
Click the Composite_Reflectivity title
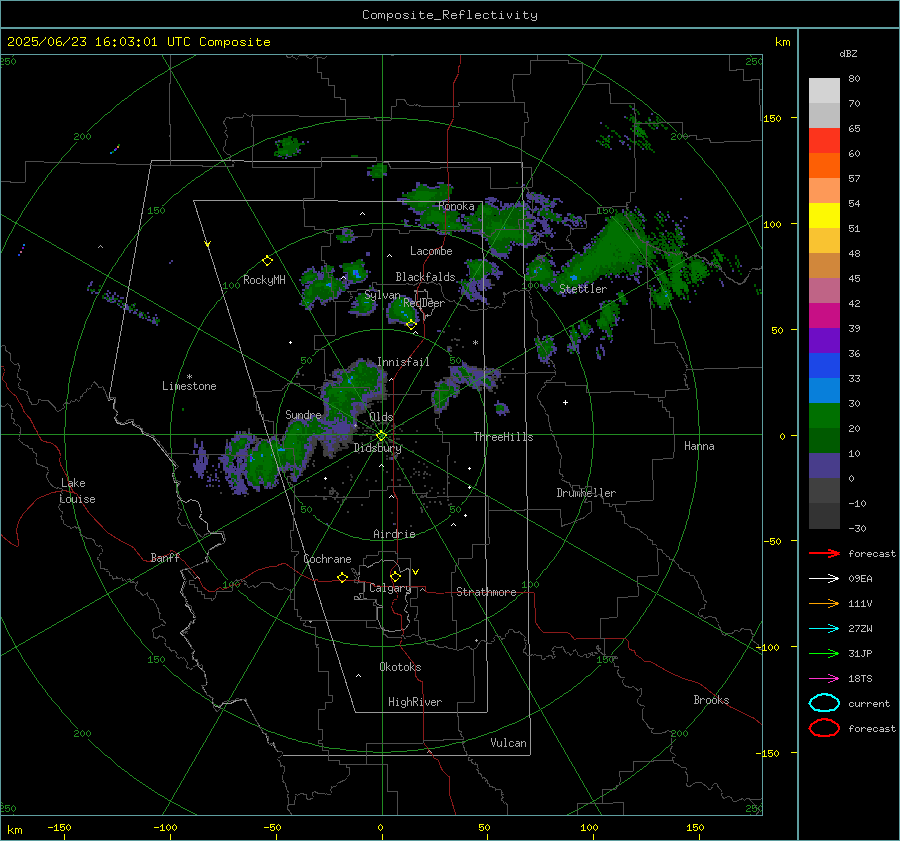click(450, 15)
